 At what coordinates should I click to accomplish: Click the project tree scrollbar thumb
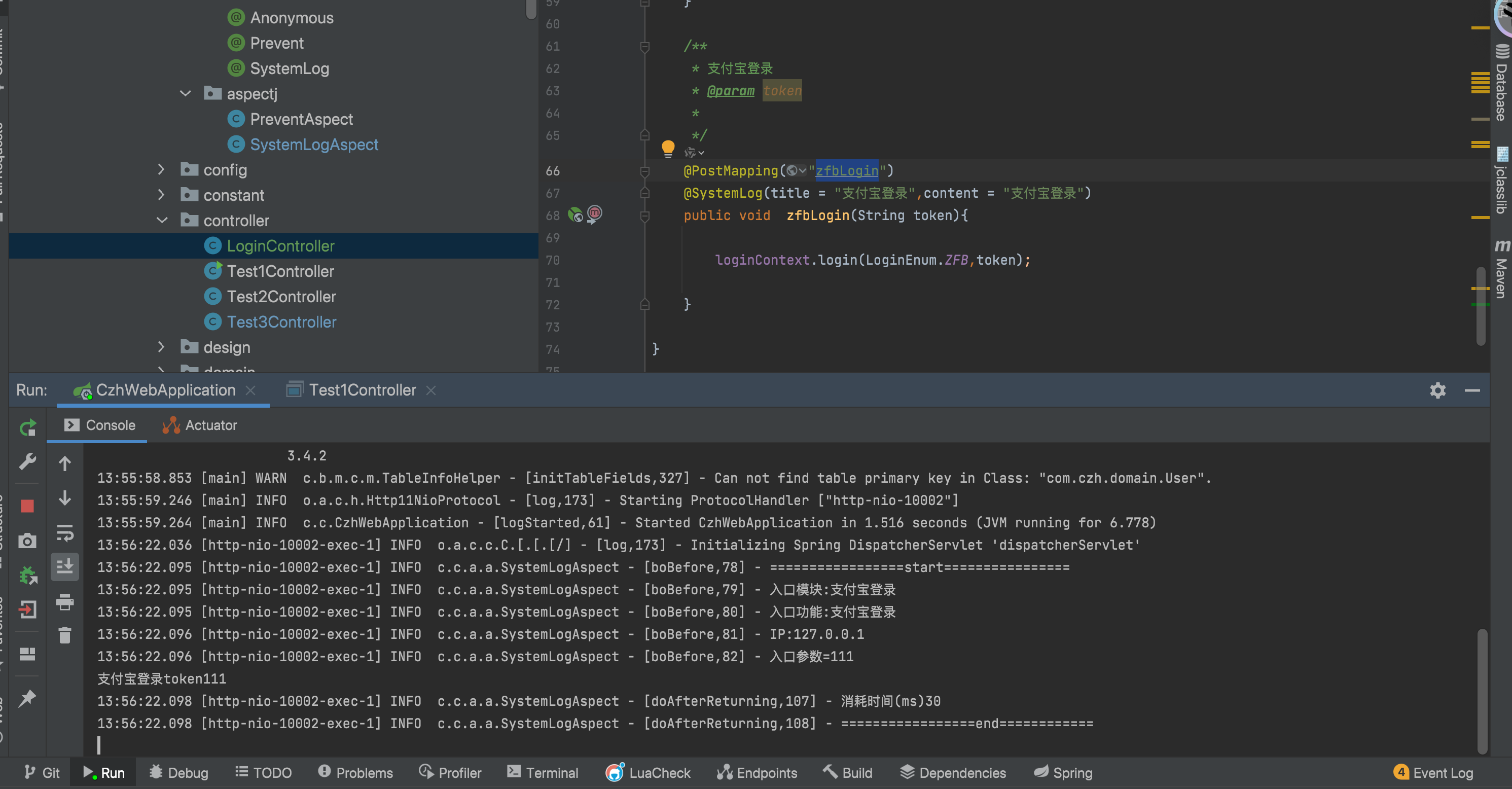531,9
